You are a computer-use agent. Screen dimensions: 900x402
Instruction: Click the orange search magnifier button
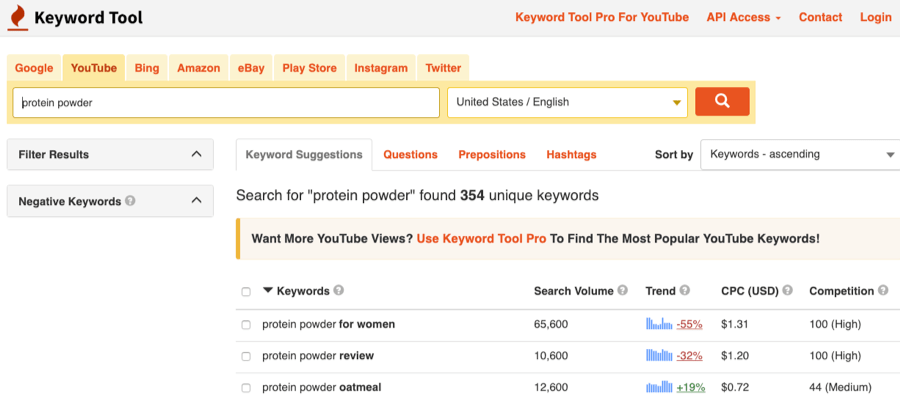pos(722,102)
